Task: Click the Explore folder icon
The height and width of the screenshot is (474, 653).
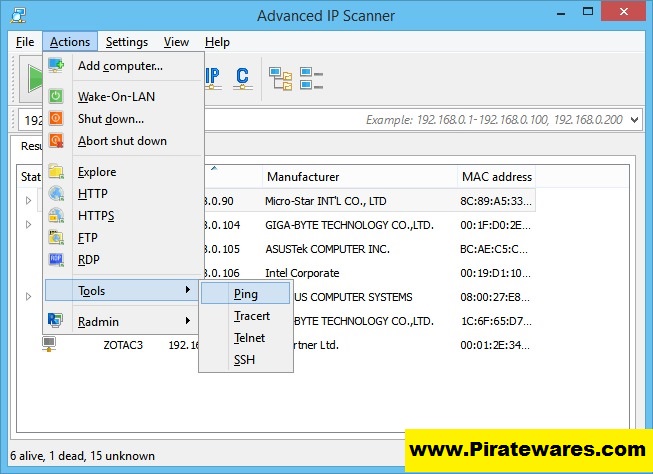Action: [56, 172]
